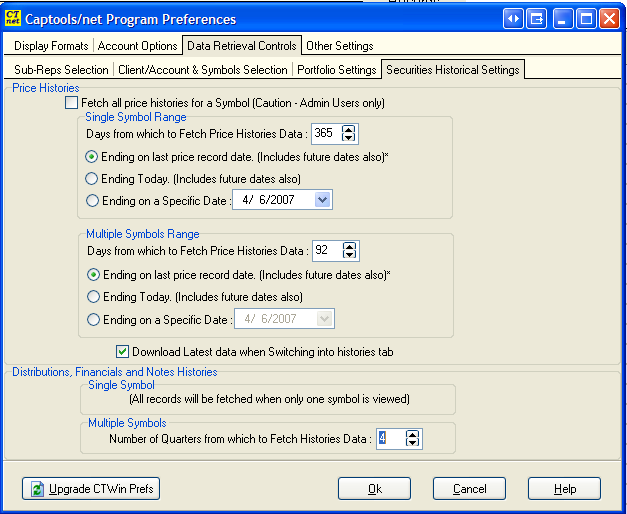Close the Program Preferences window
The height and width of the screenshot is (514, 627).
pyautogui.click(x=609, y=19)
